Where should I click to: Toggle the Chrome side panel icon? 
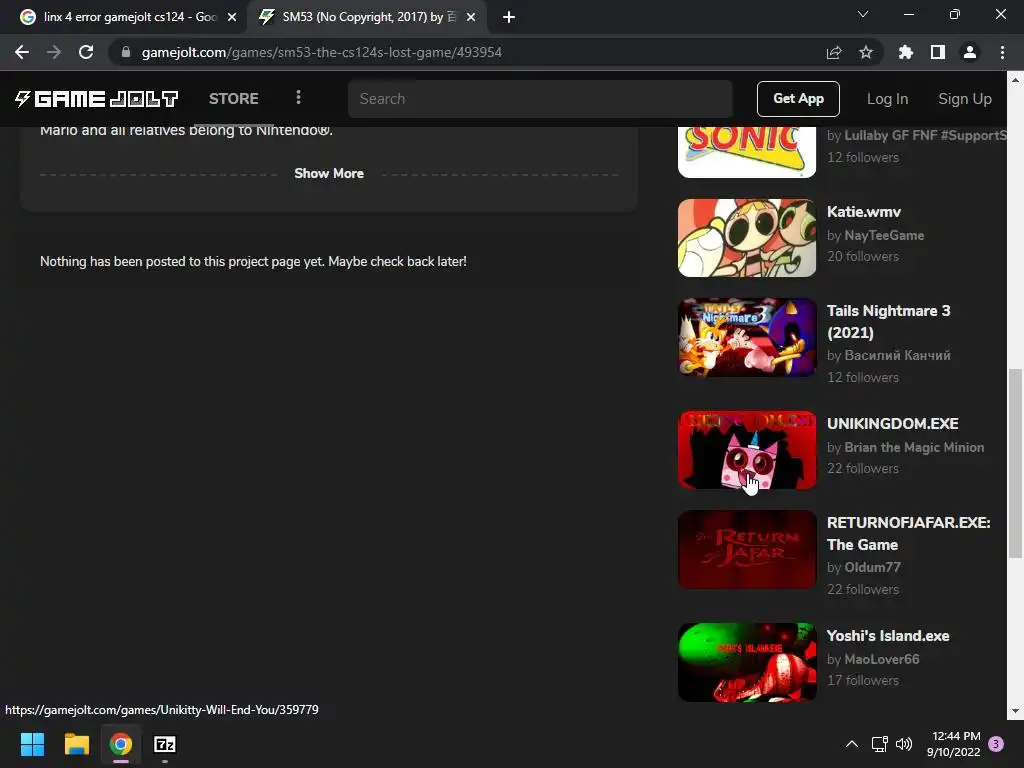[938, 52]
